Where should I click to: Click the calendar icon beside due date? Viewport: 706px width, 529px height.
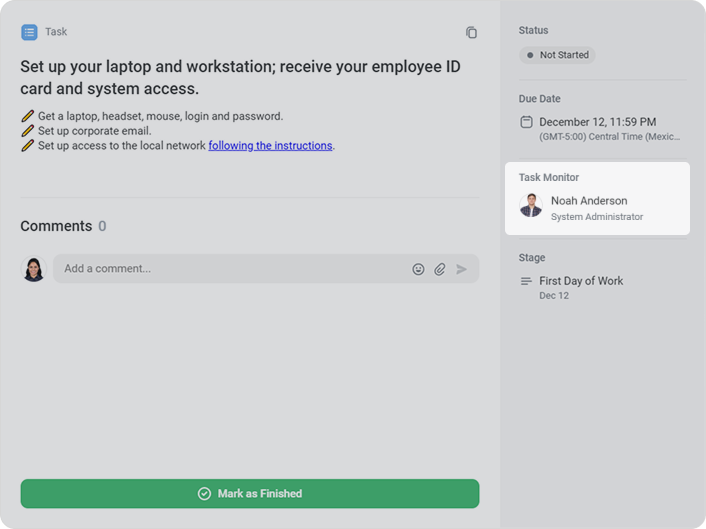pos(526,122)
